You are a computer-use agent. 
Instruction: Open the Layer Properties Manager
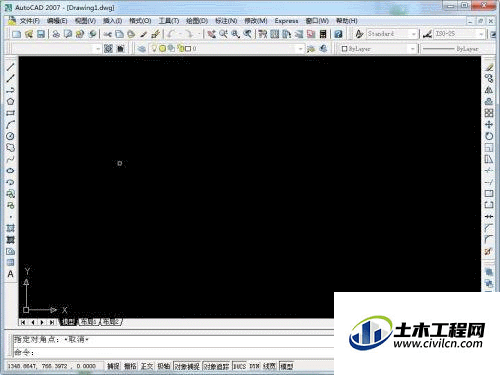[142, 49]
